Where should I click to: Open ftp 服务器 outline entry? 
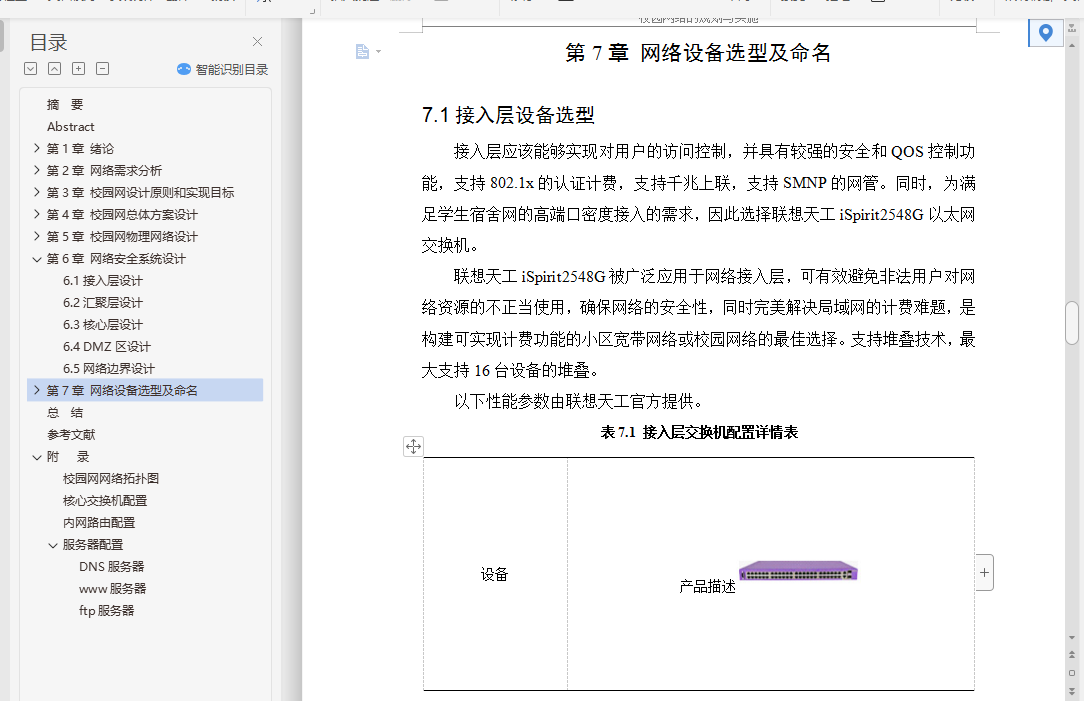click(x=106, y=611)
